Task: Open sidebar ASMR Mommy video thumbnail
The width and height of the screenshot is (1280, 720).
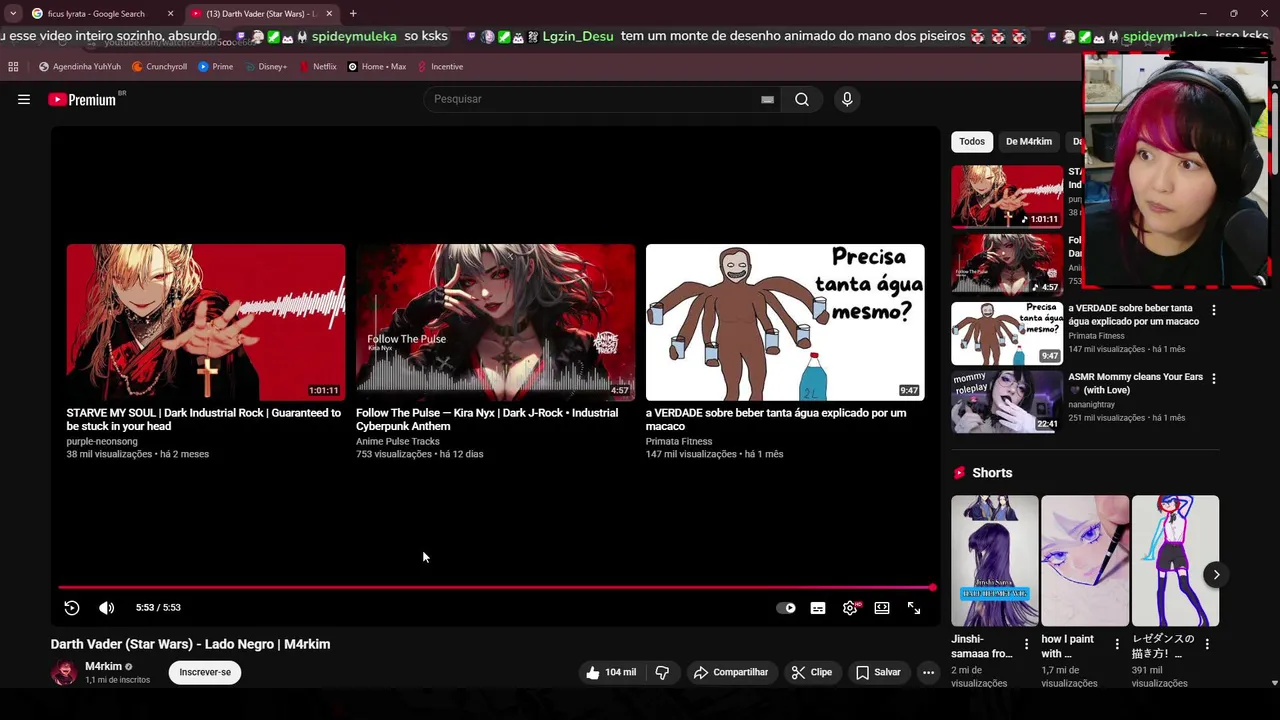Action: [x=1007, y=402]
